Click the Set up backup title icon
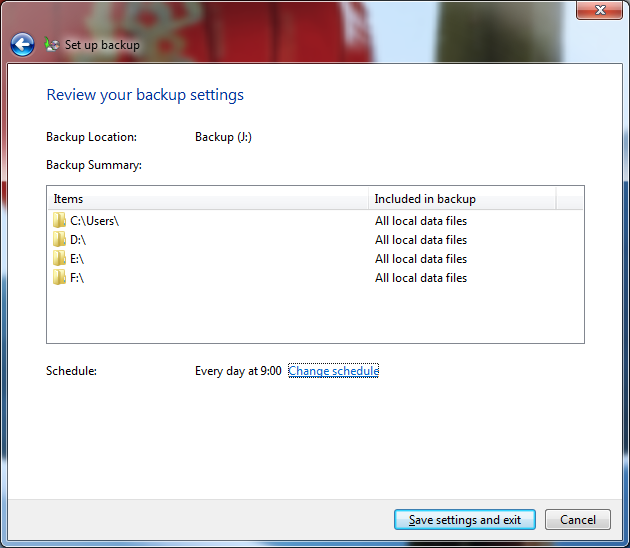The height and width of the screenshot is (548, 630). (x=52, y=45)
